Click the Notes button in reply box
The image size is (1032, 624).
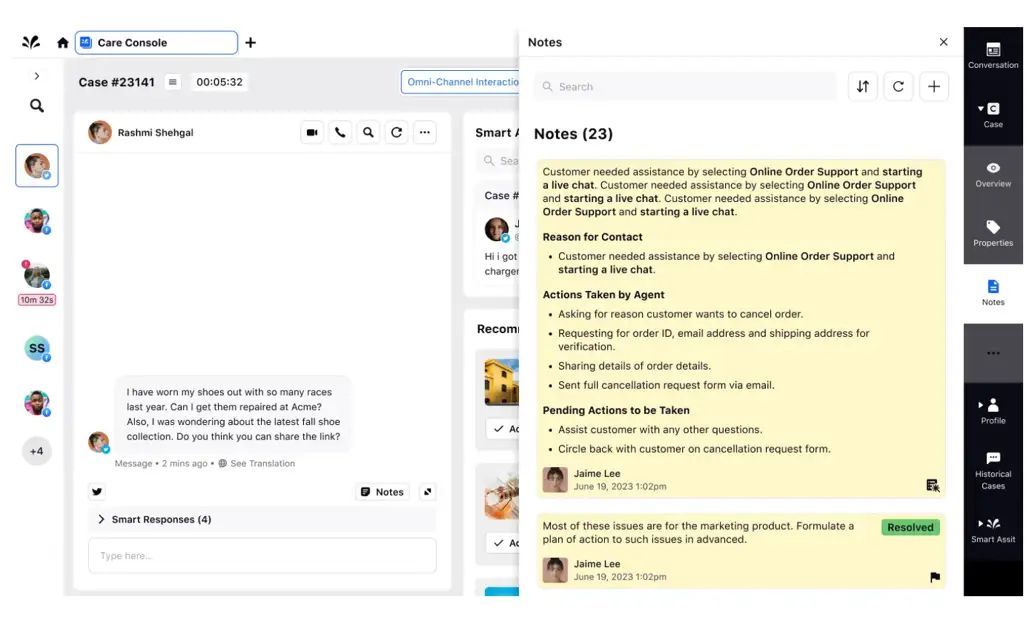(x=382, y=492)
